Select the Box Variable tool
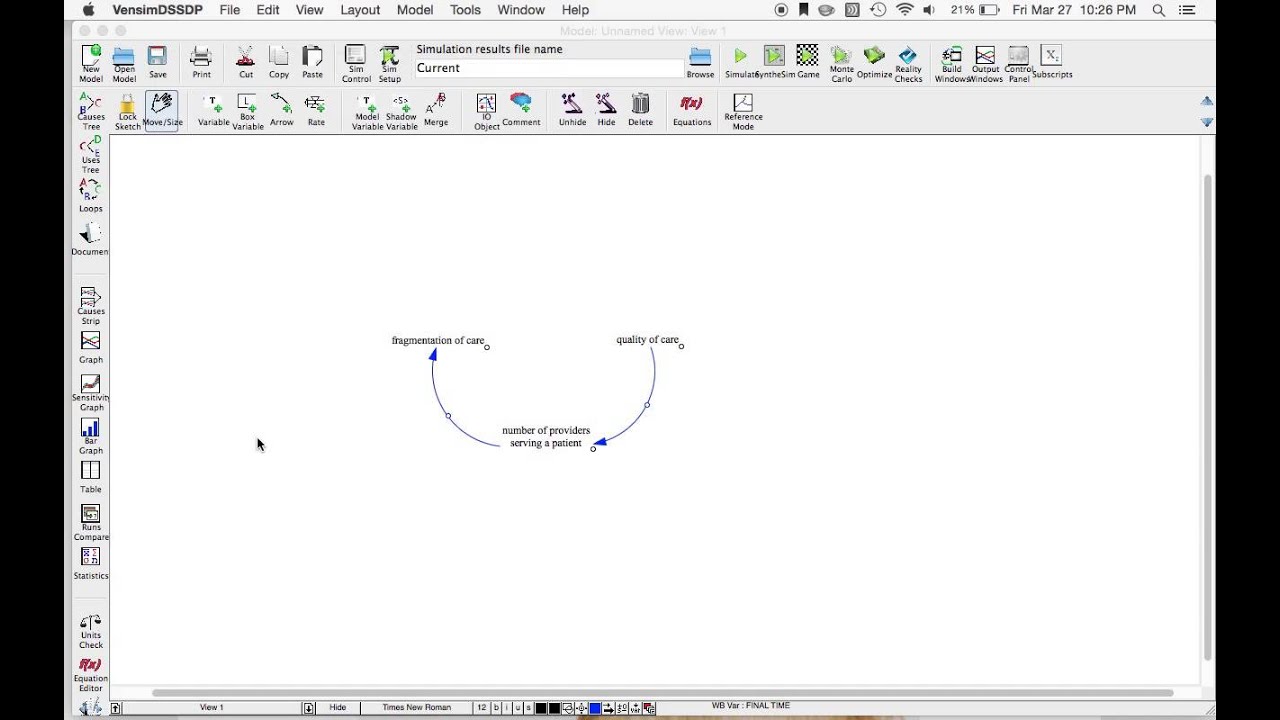Image resolution: width=1280 pixels, height=720 pixels. pos(248,111)
